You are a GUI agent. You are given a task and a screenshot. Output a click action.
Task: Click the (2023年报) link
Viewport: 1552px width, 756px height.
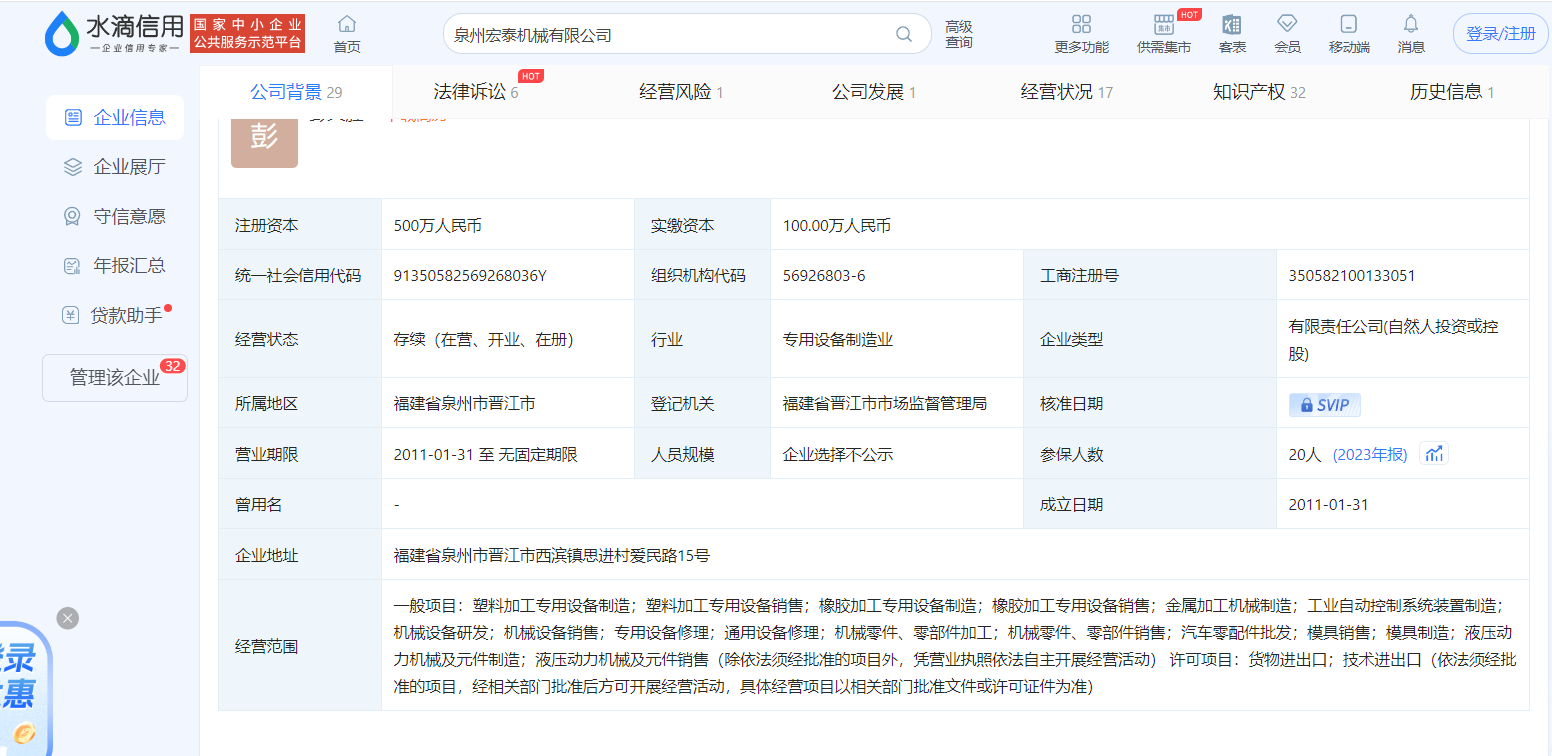(1370, 455)
